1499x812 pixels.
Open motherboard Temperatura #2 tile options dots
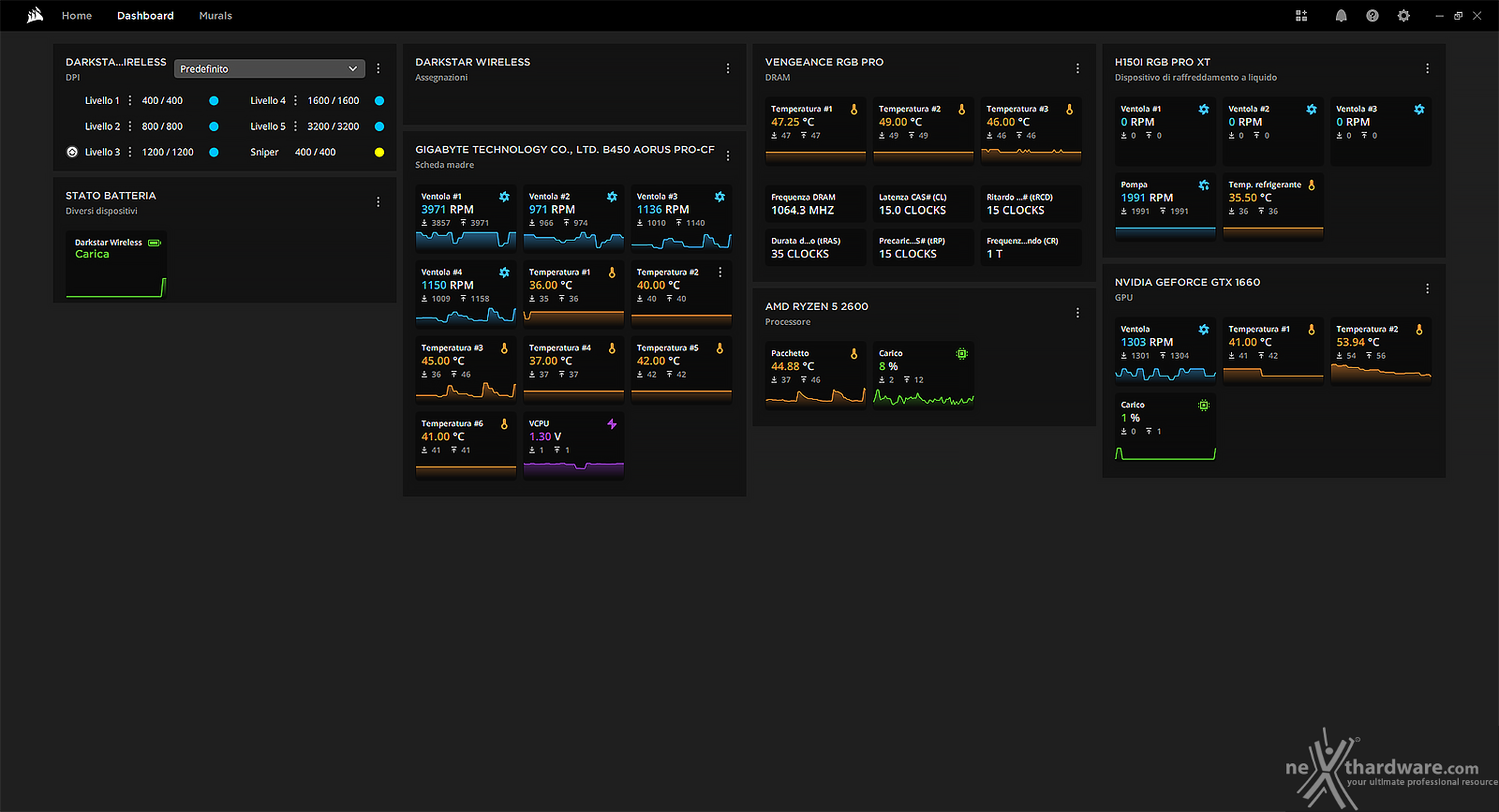coord(720,273)
